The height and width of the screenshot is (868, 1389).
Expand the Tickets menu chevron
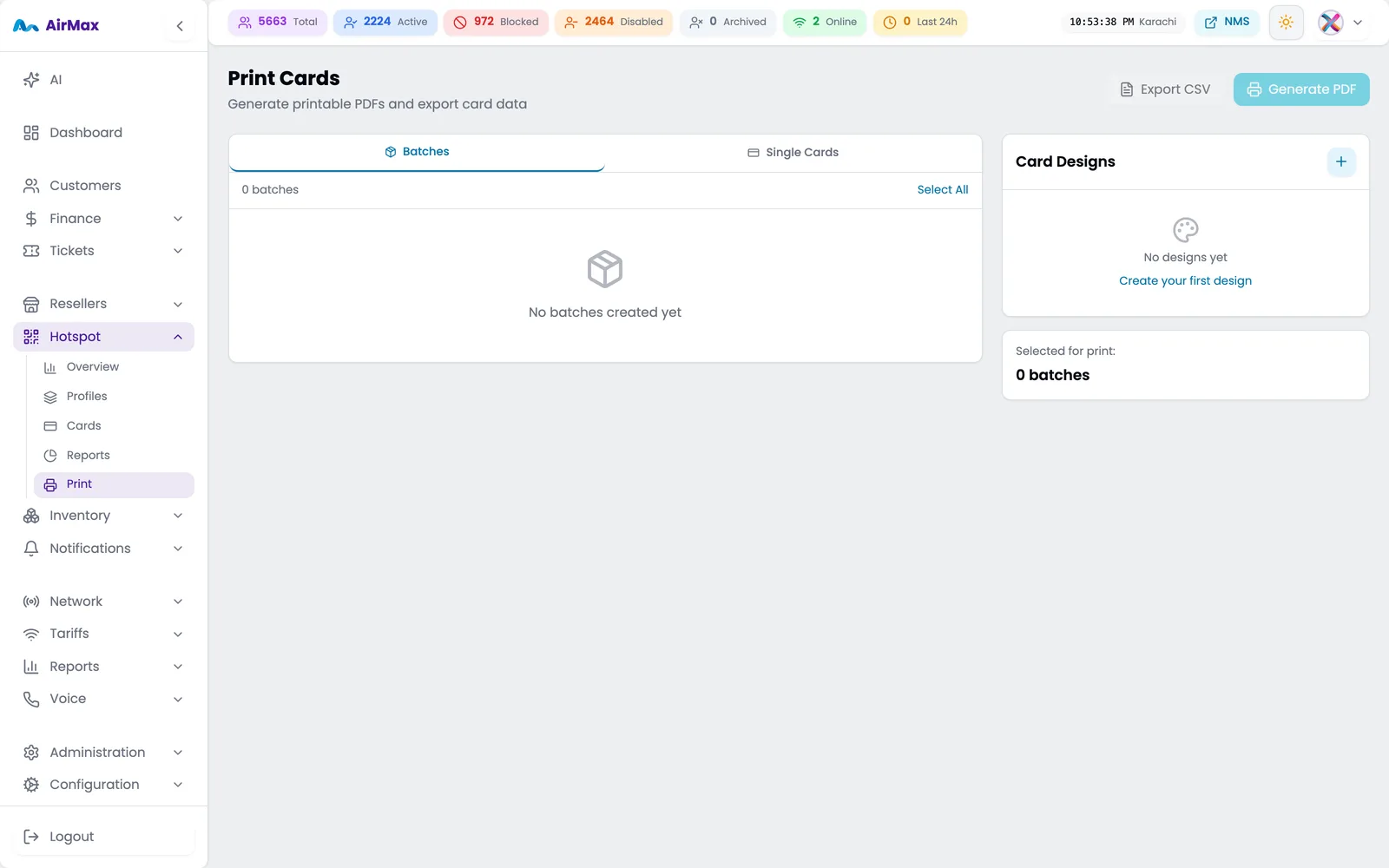(178, 251)
